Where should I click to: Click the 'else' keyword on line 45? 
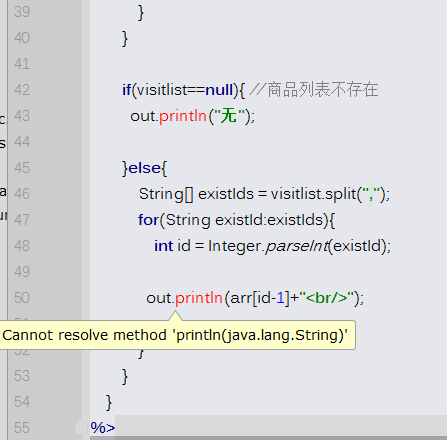tap(144, 168)
